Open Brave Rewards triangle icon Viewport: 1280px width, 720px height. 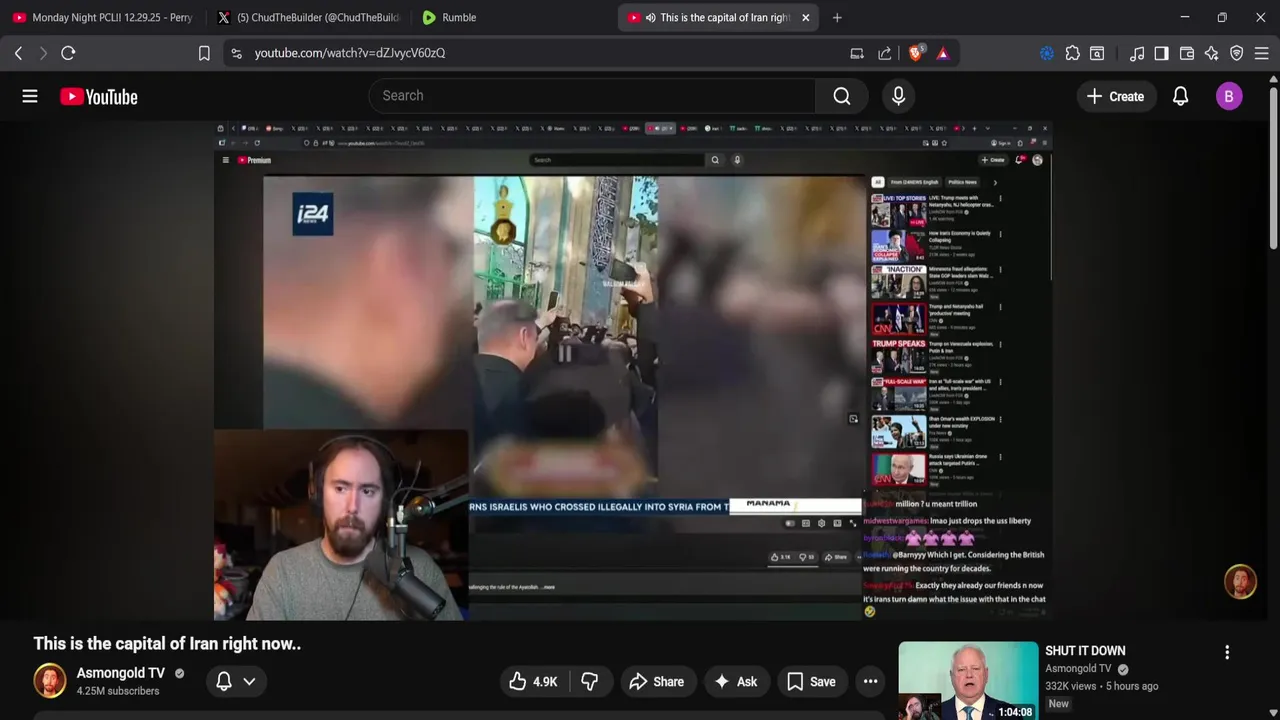pos(943,53)
